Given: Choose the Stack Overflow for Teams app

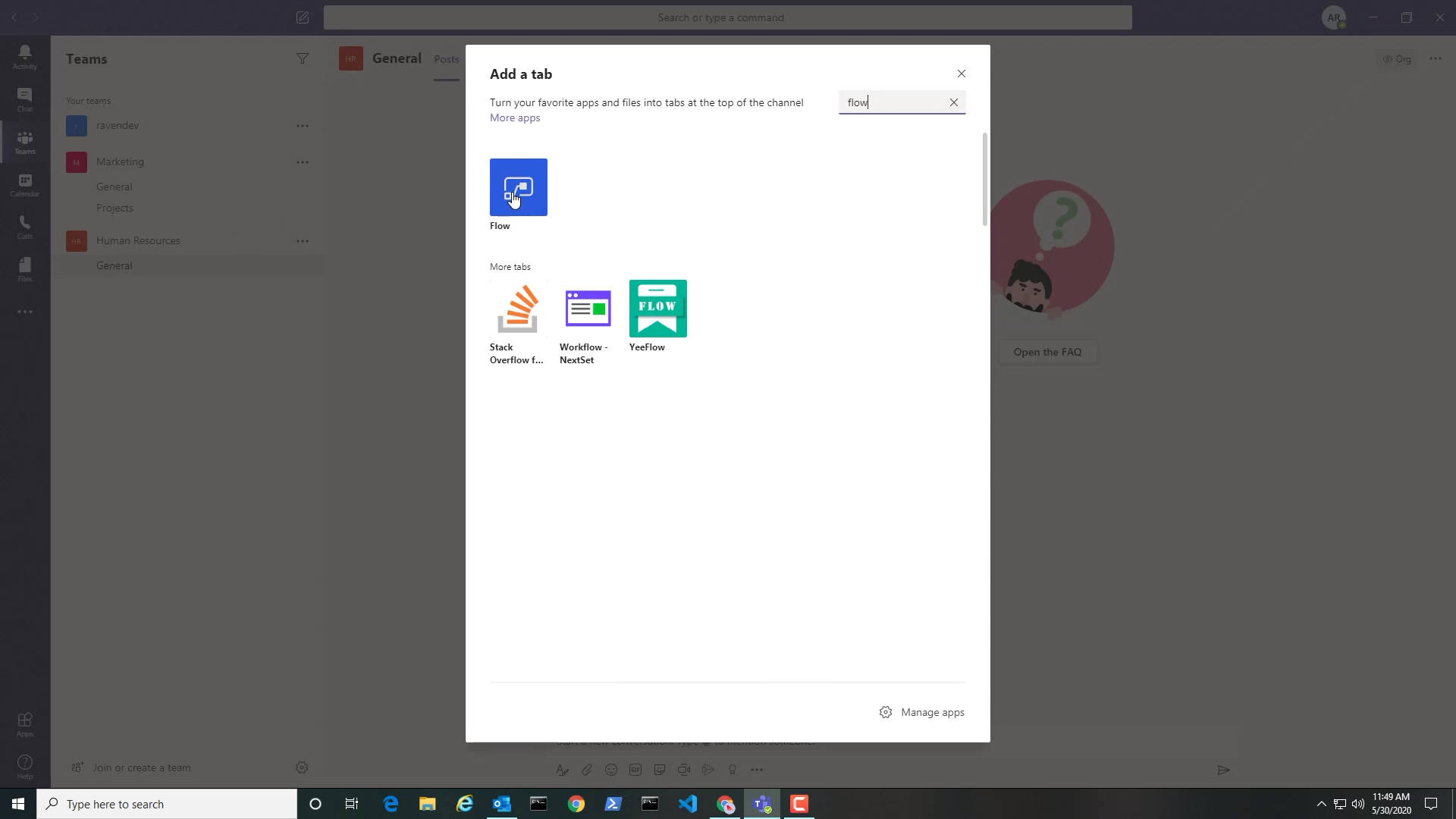Looking at the screenshot, I should pyautogui.click(x=518, y=309).
